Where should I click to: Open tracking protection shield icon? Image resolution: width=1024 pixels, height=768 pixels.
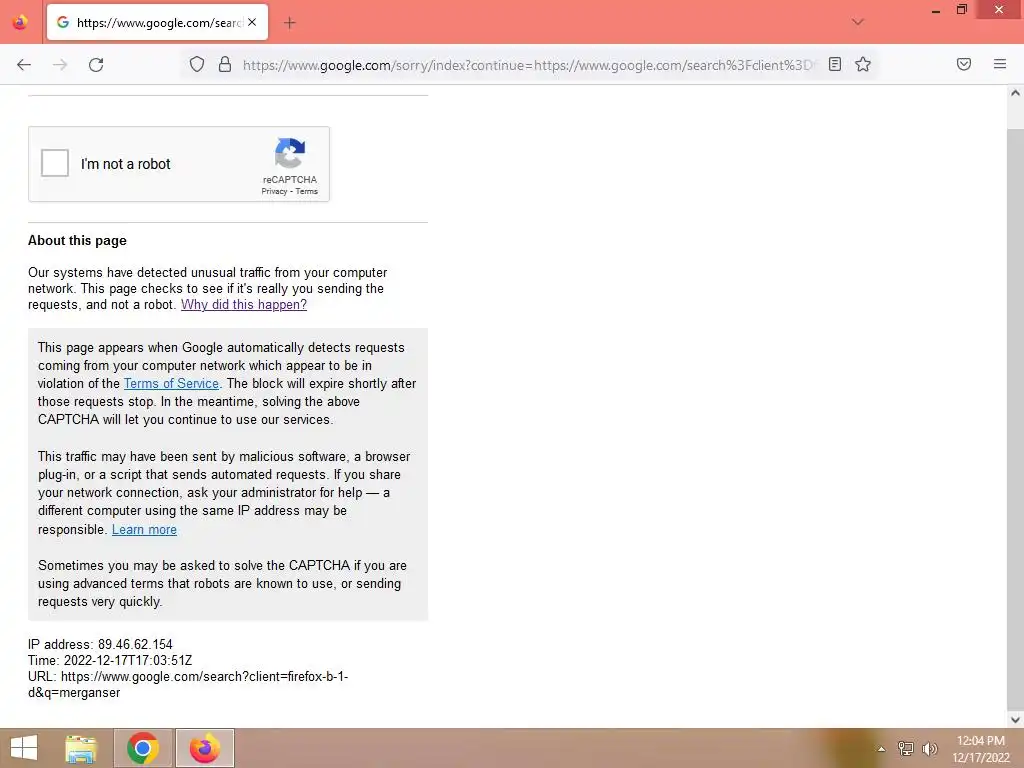197,64
